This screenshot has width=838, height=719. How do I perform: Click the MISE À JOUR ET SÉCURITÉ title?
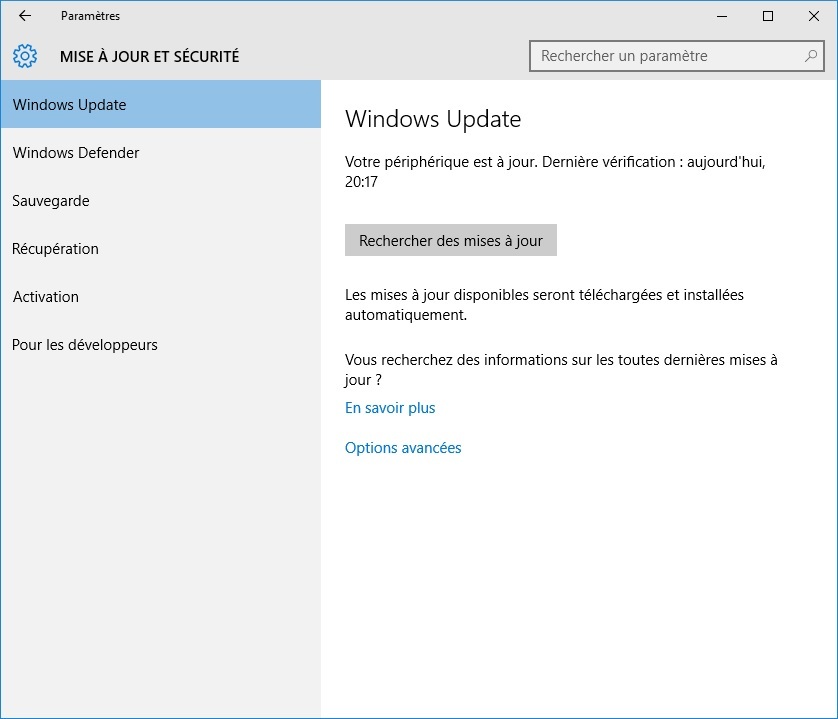coord(150,56)
